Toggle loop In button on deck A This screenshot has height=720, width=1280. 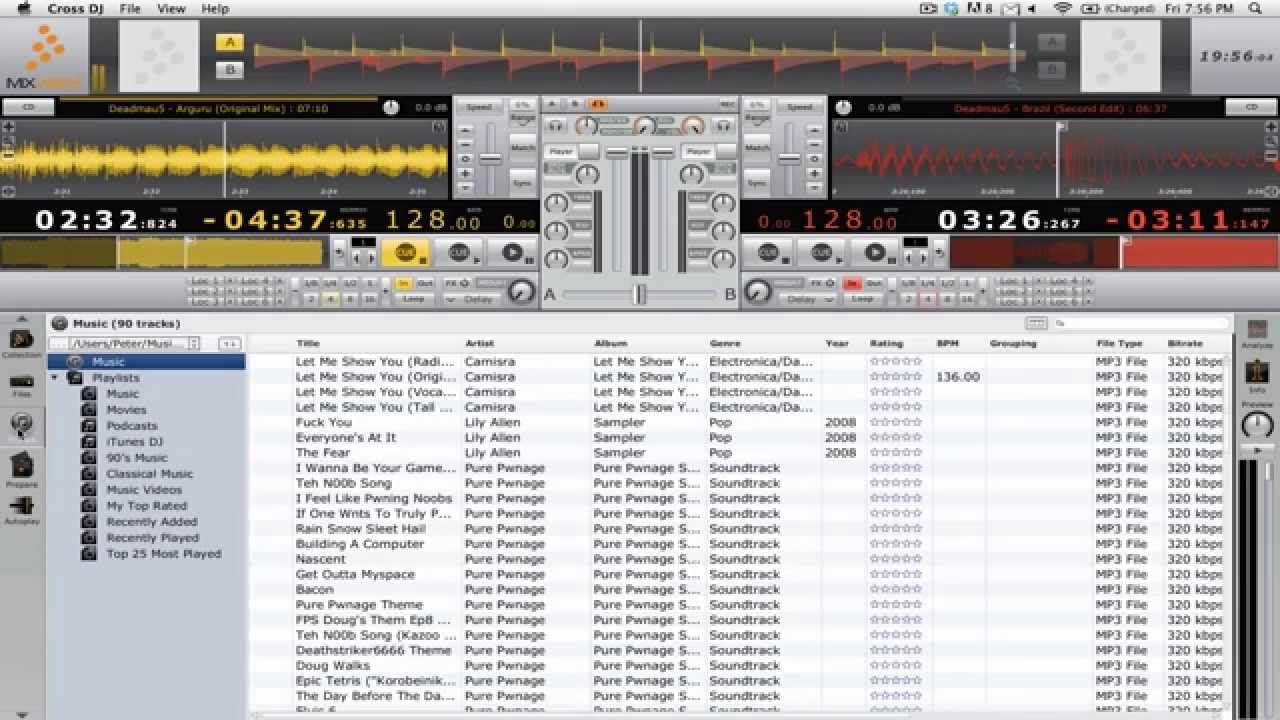coord(403,284)
